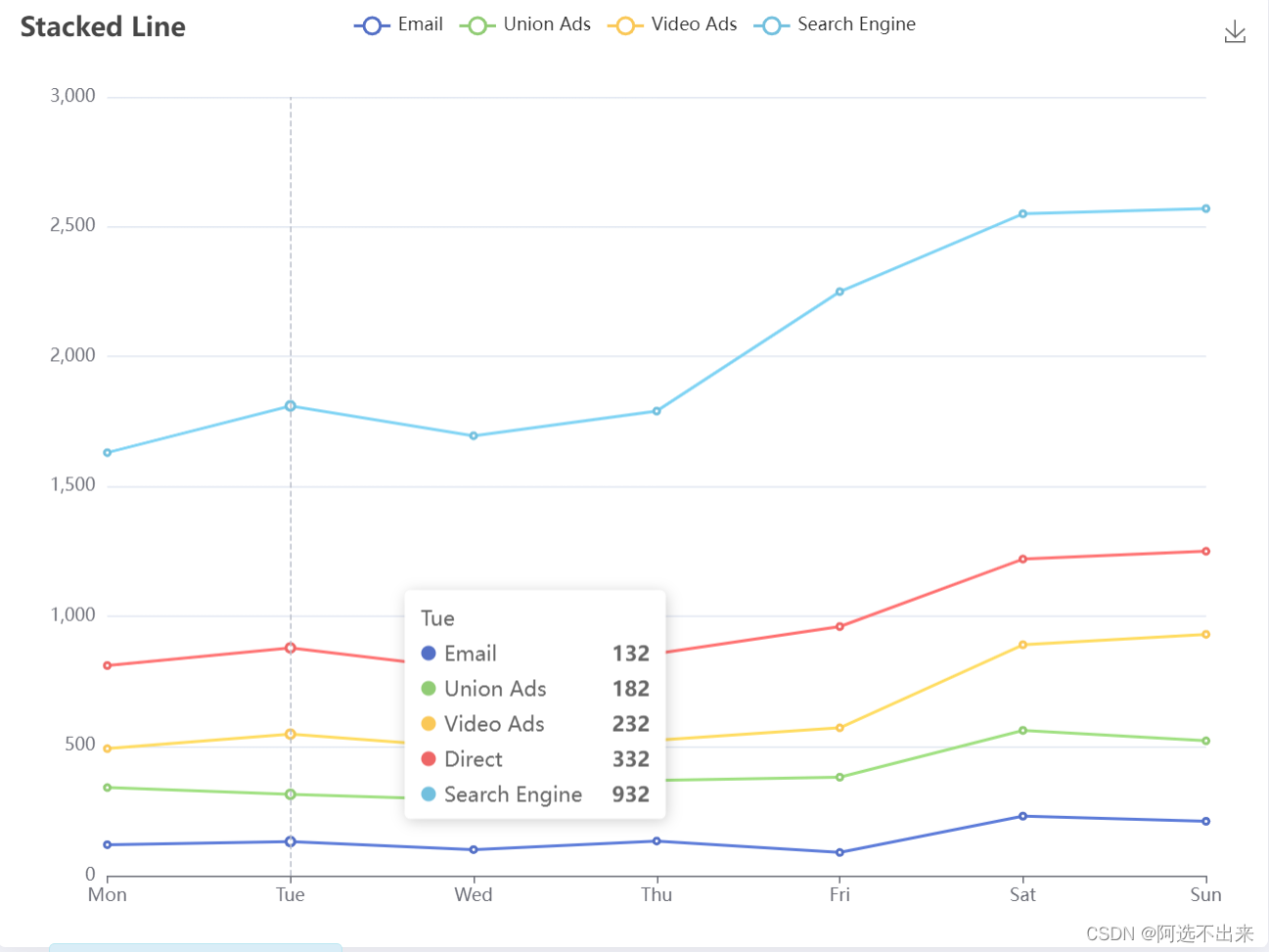Click the blue Email point on Sun
Screen dimensions: 1269x952
point(1205,821)
